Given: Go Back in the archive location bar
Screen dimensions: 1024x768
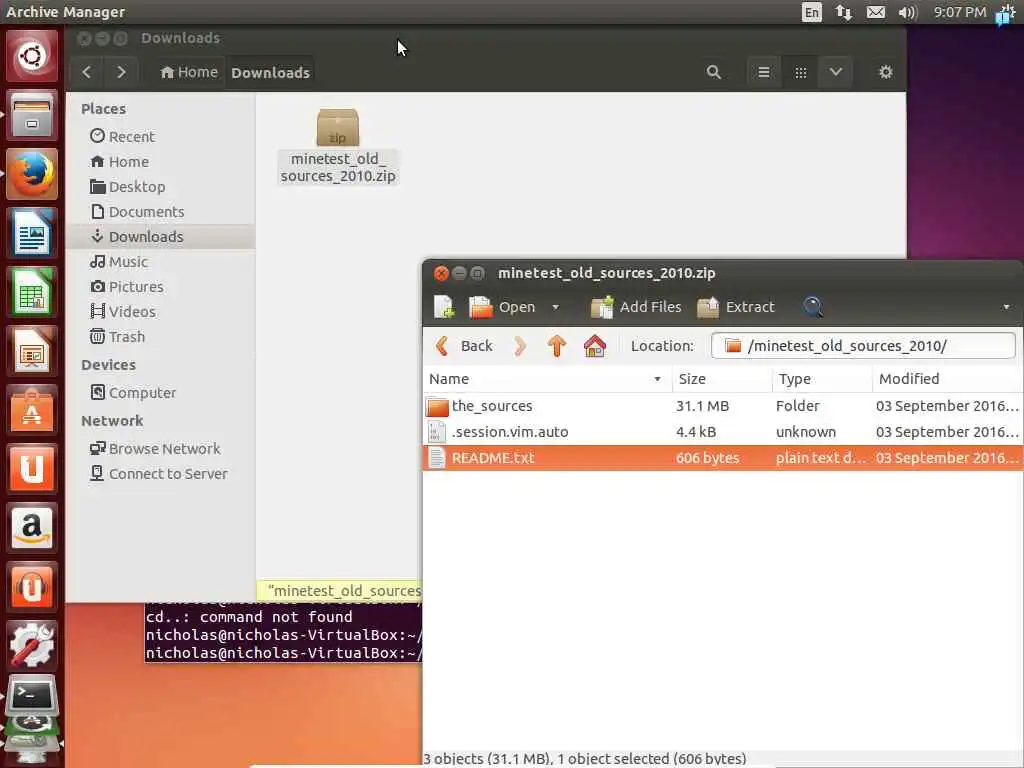Looking at the screenshot, I should [x=464, y=346].
